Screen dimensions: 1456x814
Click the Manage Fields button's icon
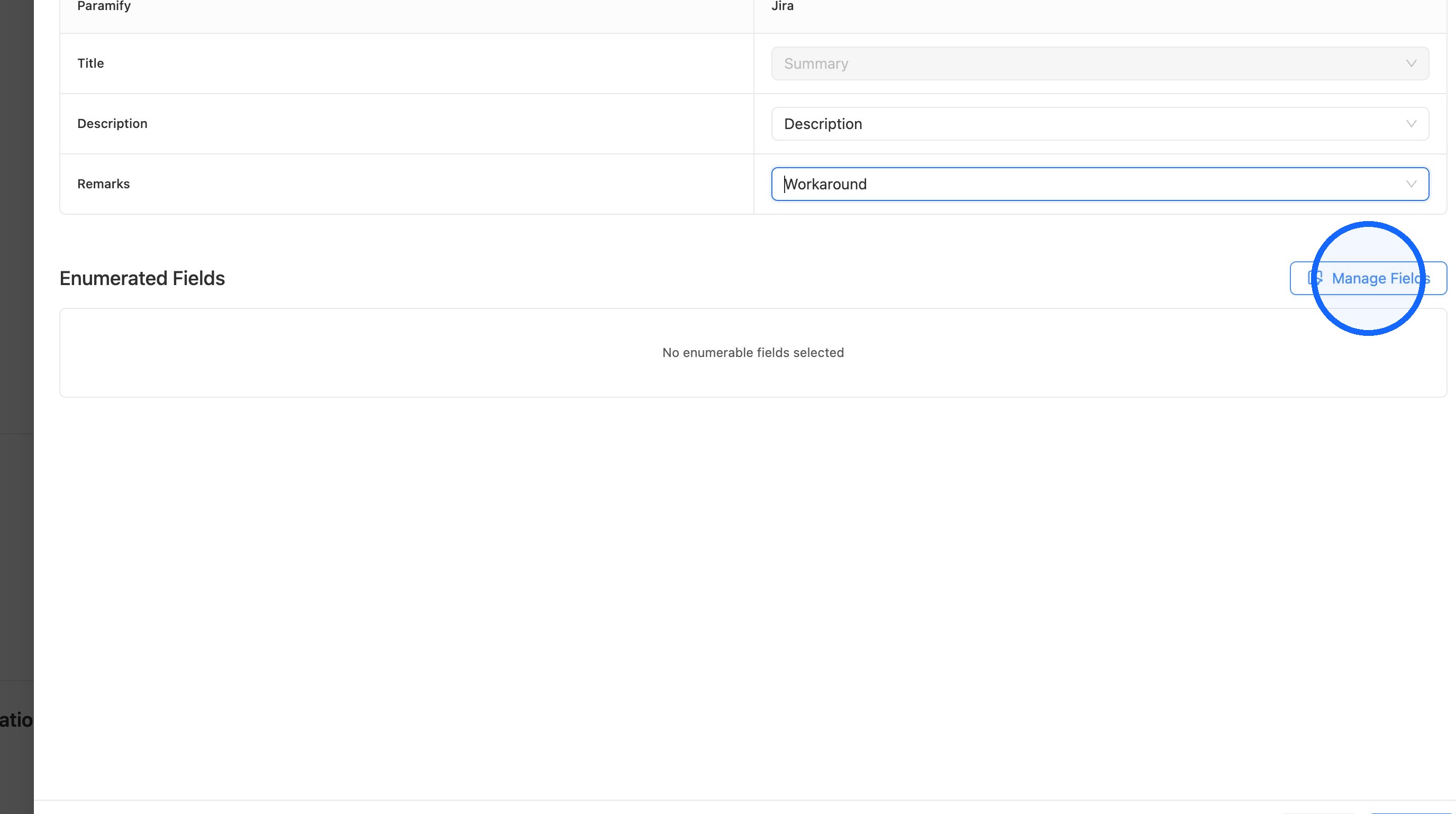[x=1315, y=278]
